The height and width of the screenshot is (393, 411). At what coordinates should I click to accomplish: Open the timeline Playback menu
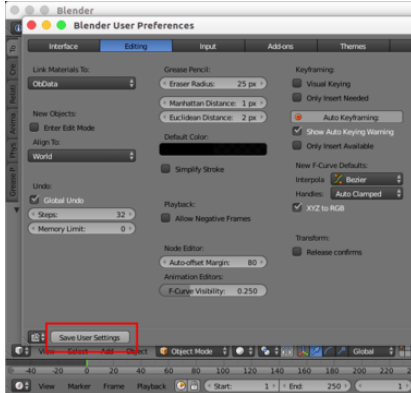(x=152, y=386)
